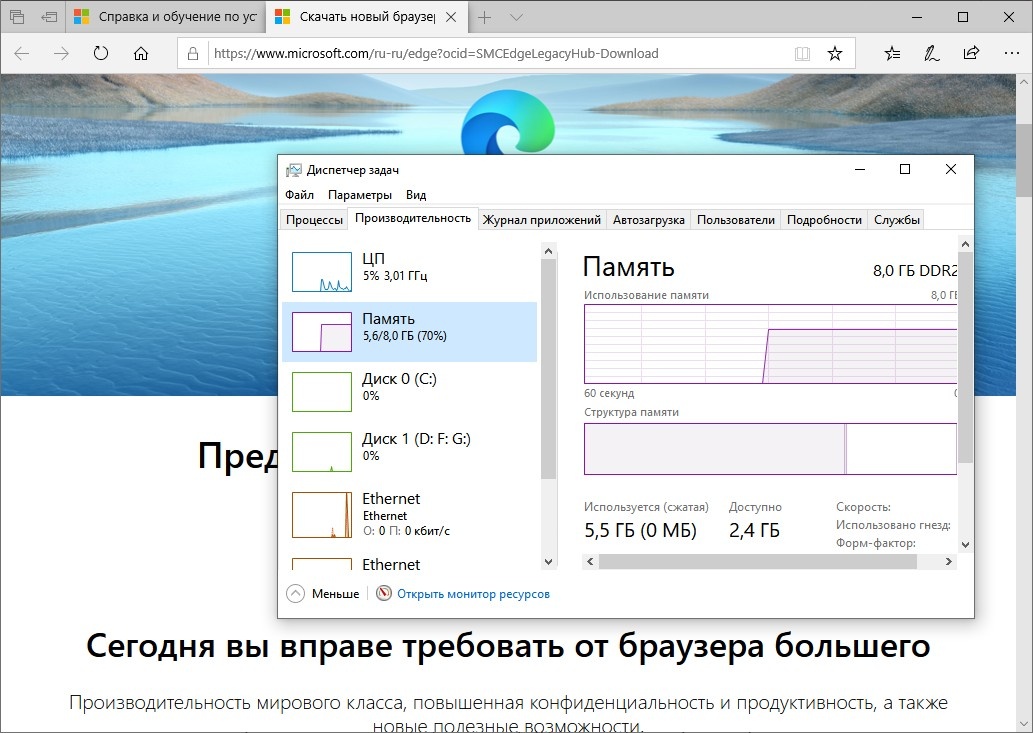The width and height of the screenshot is (1033, 733).
Task: Click the resource list scroll up arrow
Action: (548, 251)
